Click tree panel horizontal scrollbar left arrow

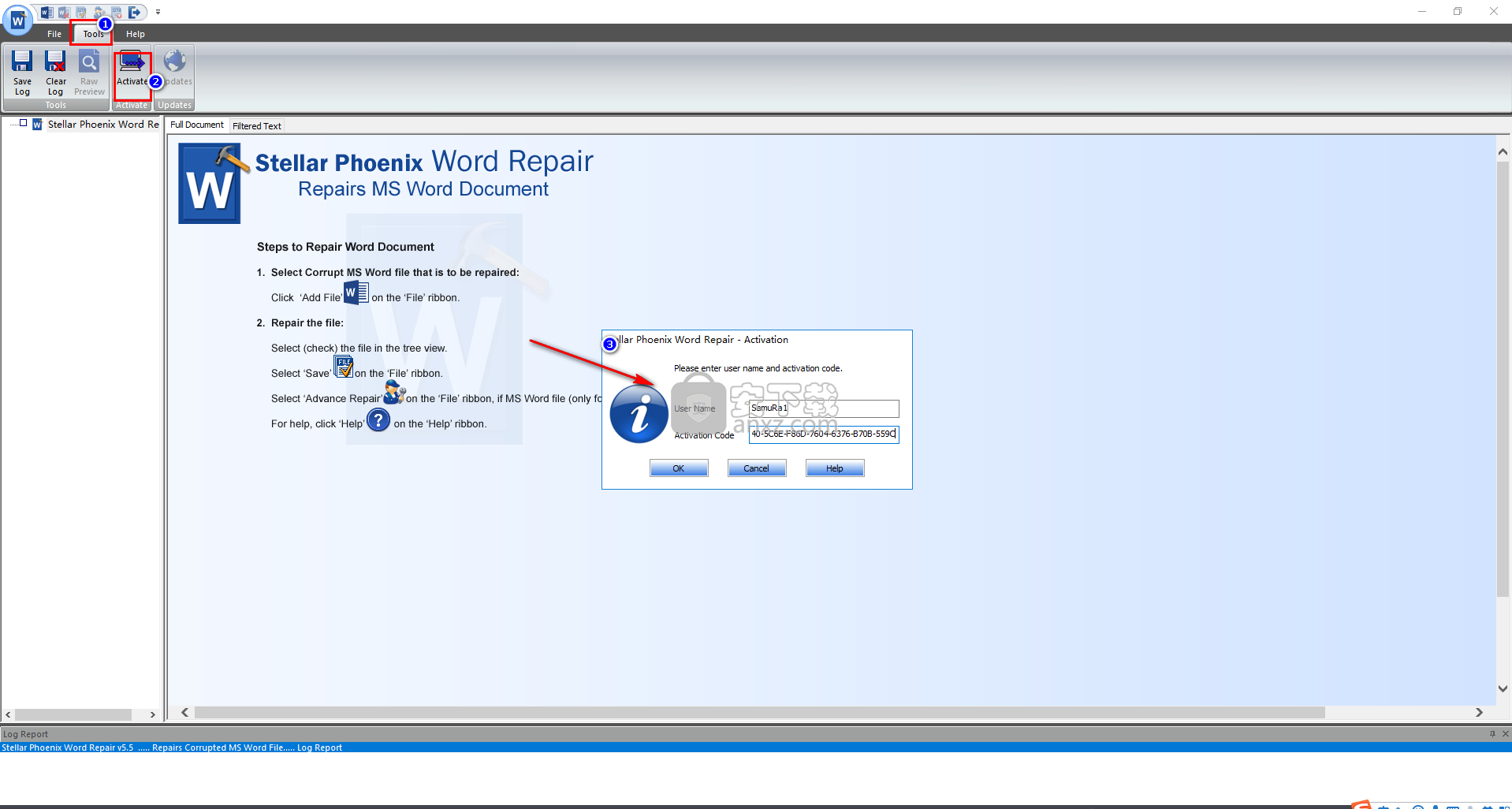[8, 714]
